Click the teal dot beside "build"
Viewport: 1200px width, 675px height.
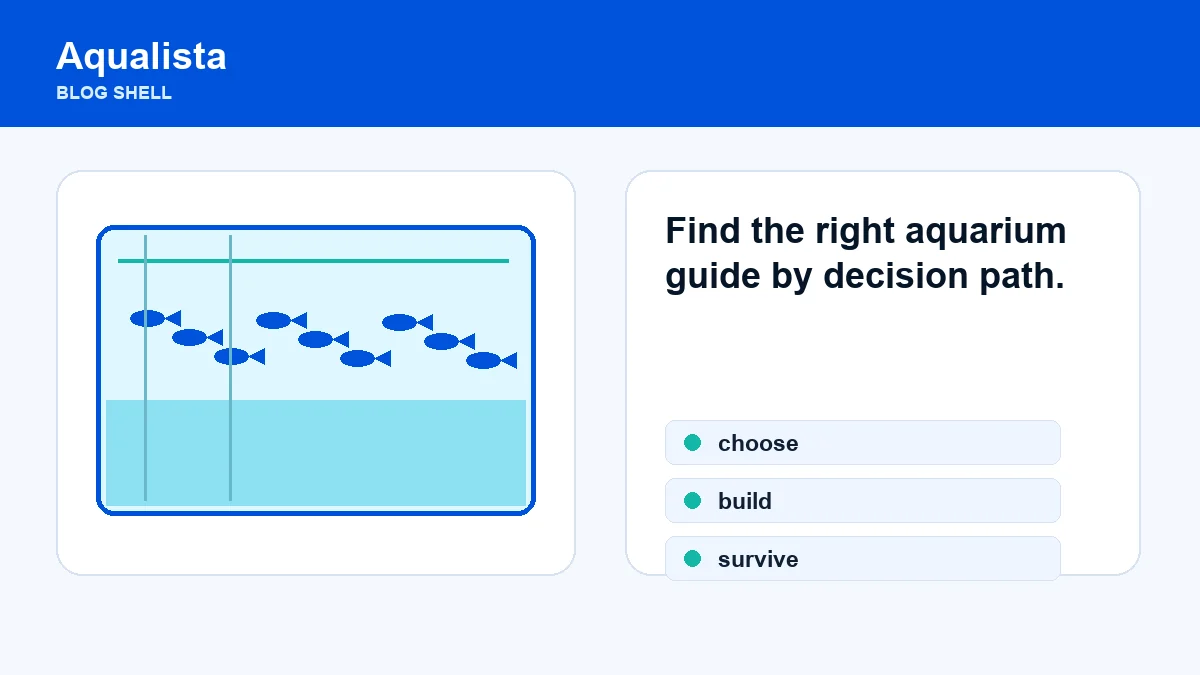(692, 501)
